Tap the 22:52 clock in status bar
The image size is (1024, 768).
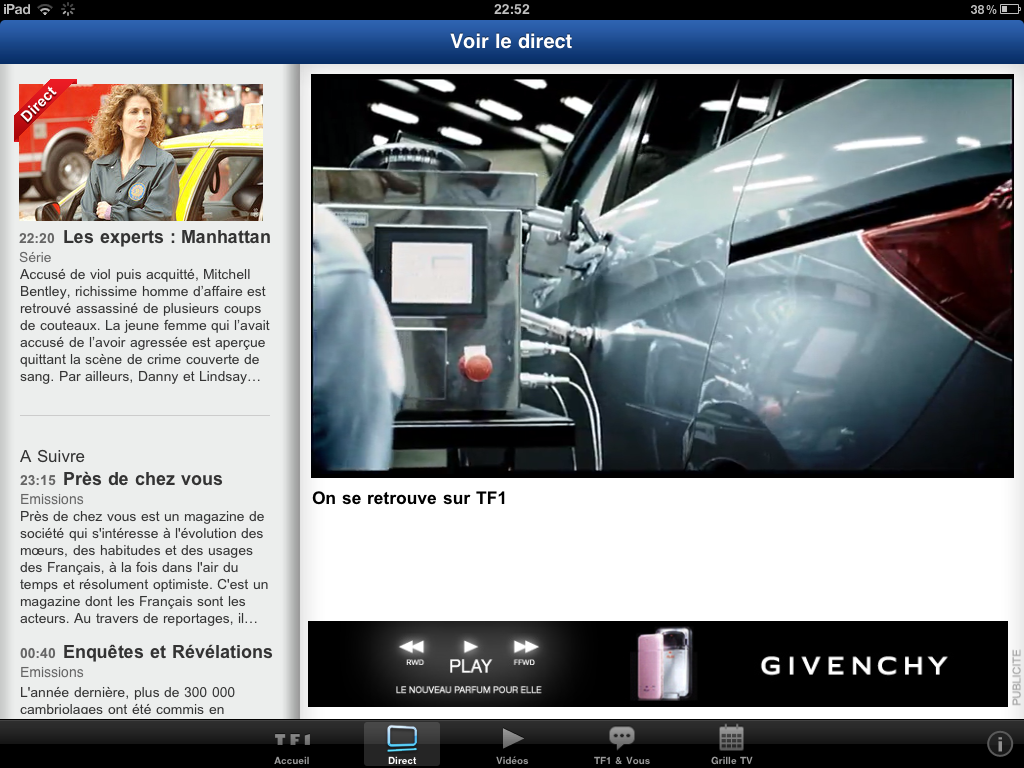(511, 9)
